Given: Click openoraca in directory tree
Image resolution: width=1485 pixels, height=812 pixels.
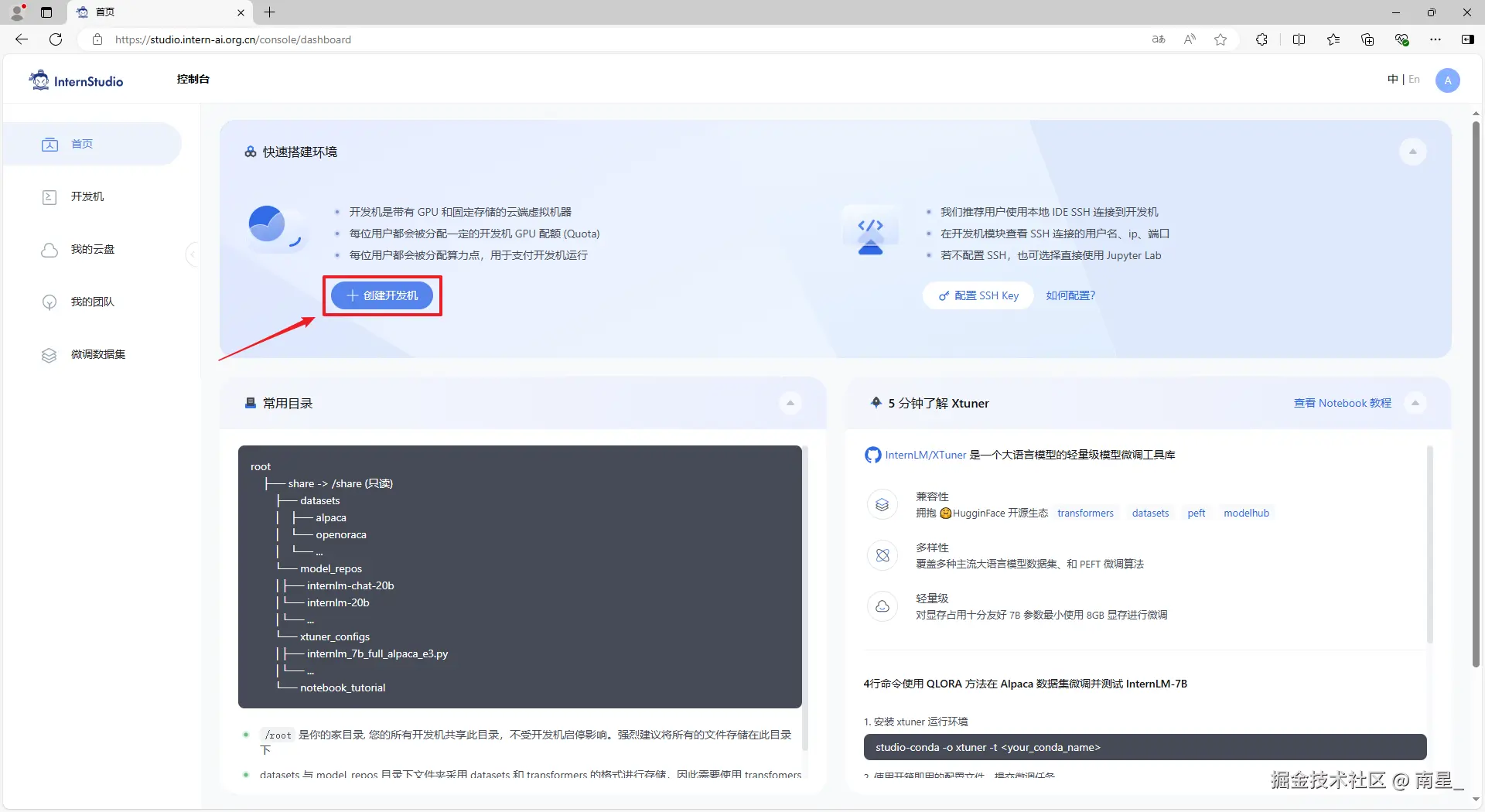Looking at the screenshot, I should (x=341, y=534).
